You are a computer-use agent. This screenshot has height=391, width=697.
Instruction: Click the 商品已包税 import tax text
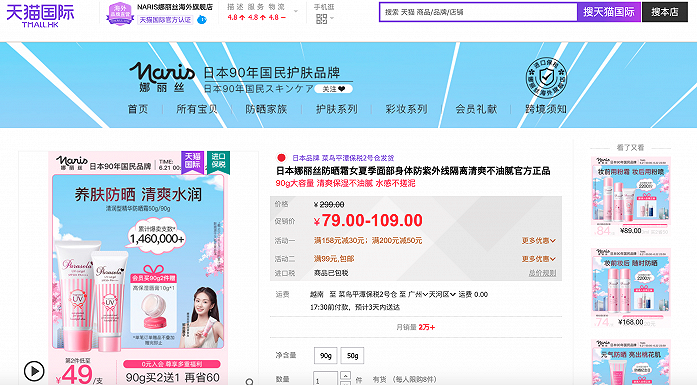coord(331,273)
